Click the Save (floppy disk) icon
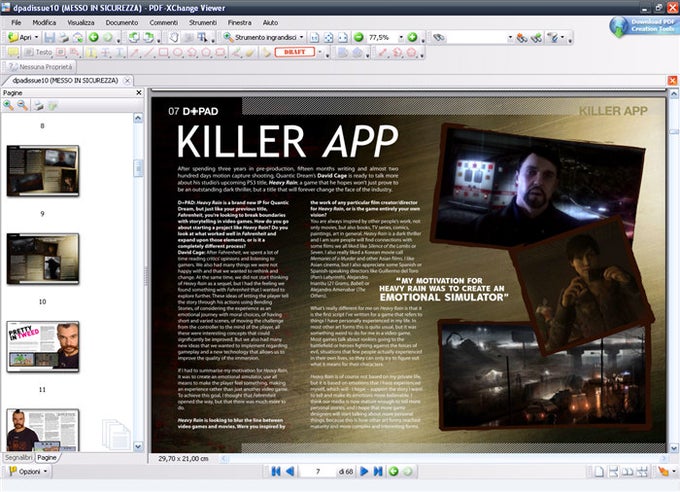The width and height of the screenshot is (680, 492). click(49, 38)
